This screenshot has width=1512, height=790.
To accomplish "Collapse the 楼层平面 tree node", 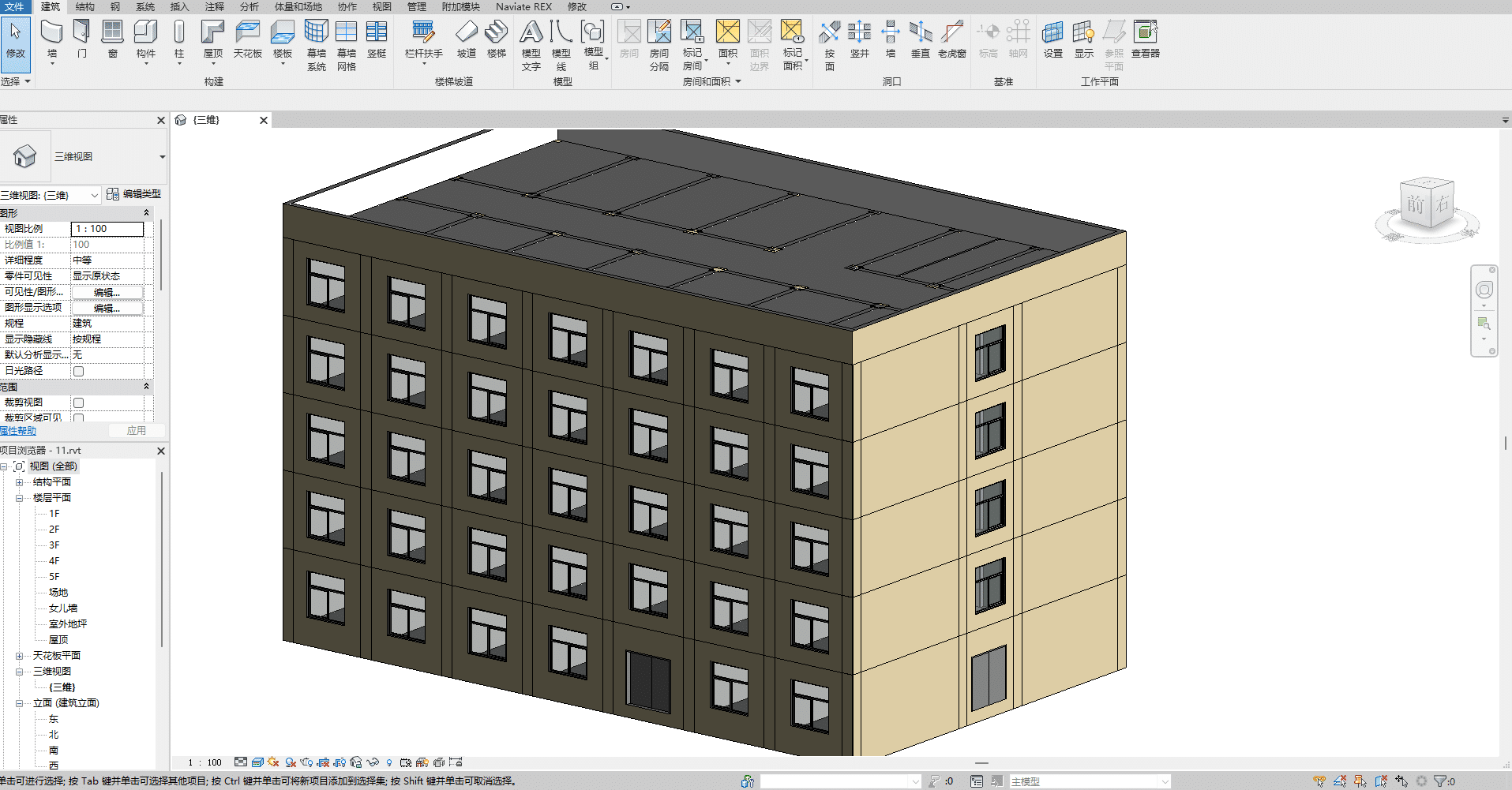I will tap(19, 498).
